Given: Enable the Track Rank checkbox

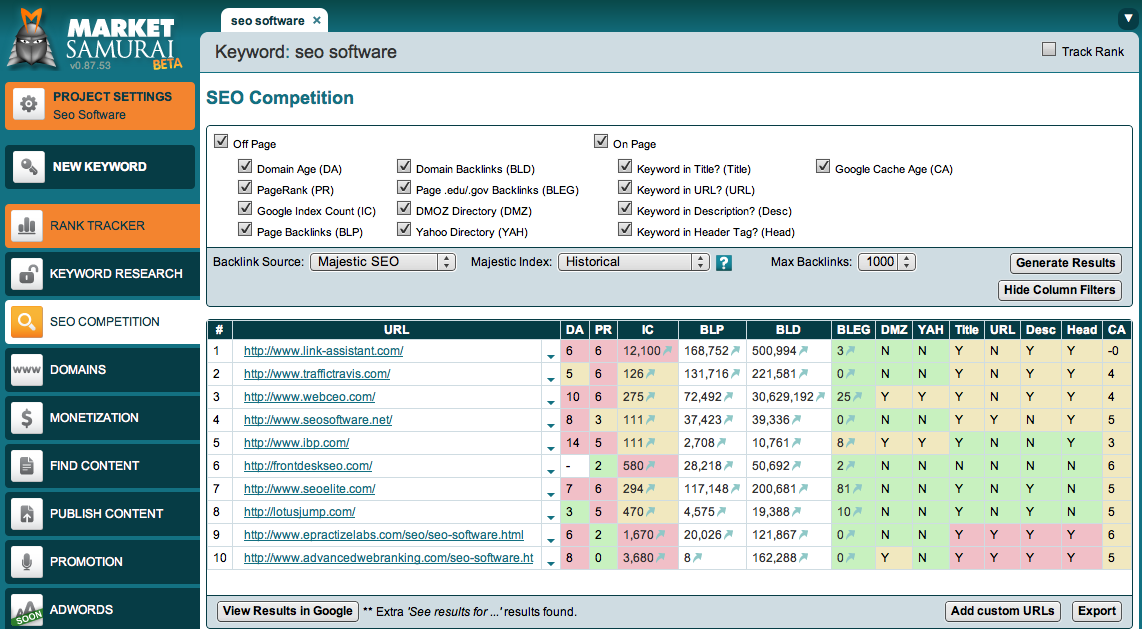Looking at the screenshot, I should tap(1049, 50).
